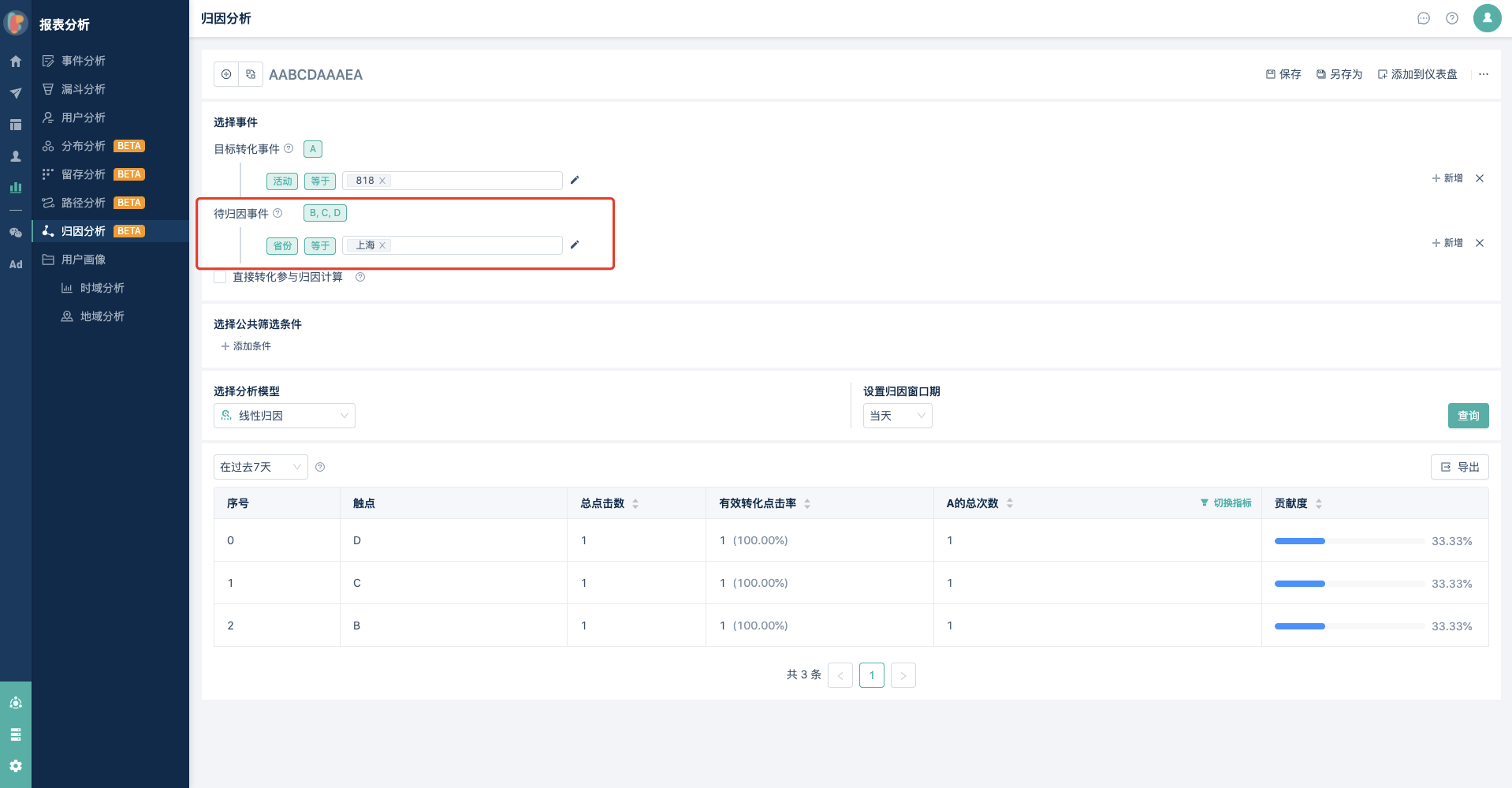Click the pencil icon next to 818
Viewport: 1512px width, 788px height.
(575, 180)
